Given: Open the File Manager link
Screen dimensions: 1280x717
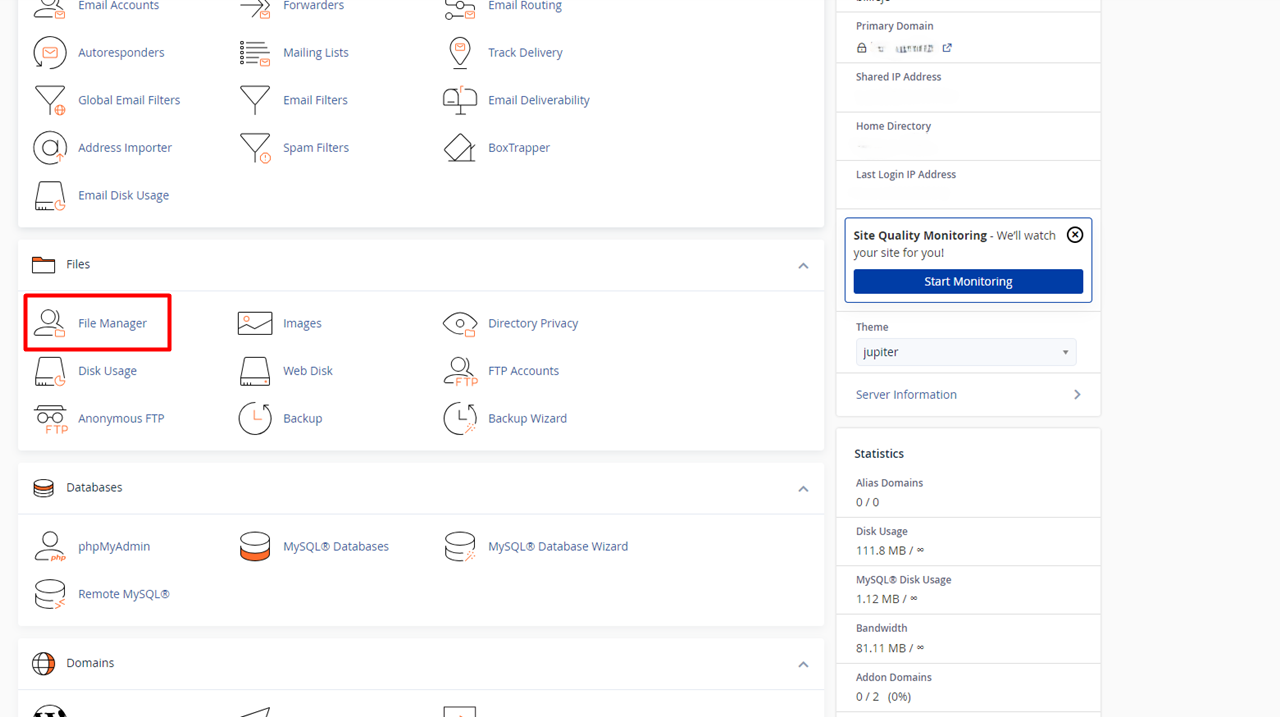Looking at the screenshot, I should [x=112, y=323].
